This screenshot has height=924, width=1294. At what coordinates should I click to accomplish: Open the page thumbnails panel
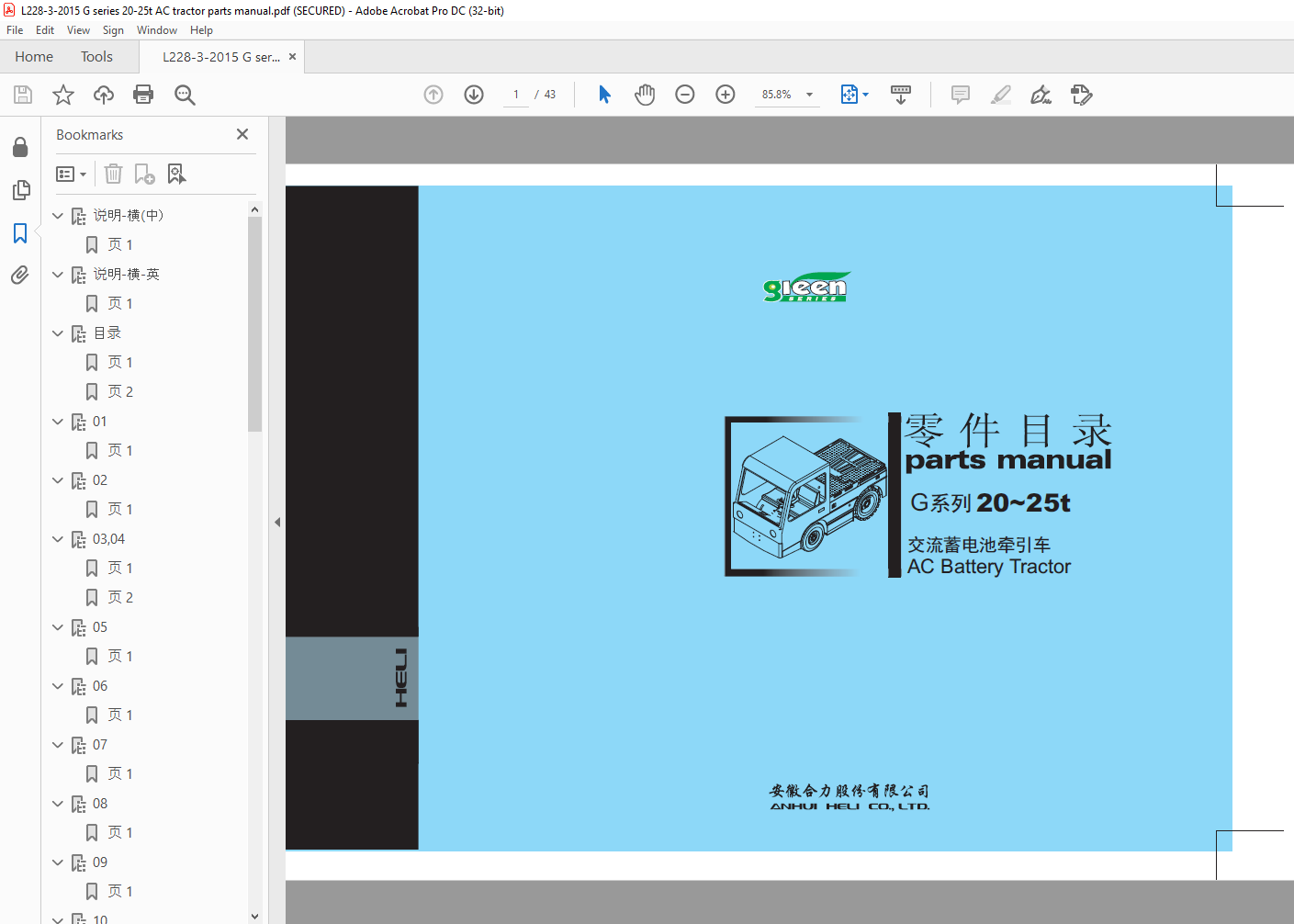click(x=20, y=190)
